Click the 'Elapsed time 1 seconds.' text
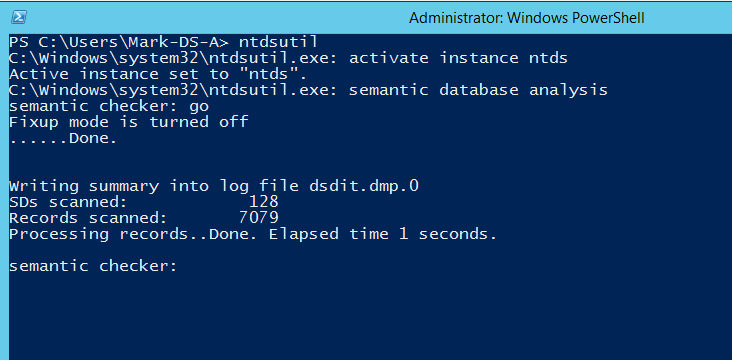This screenshot has height=360, width=732. [382, 234]
